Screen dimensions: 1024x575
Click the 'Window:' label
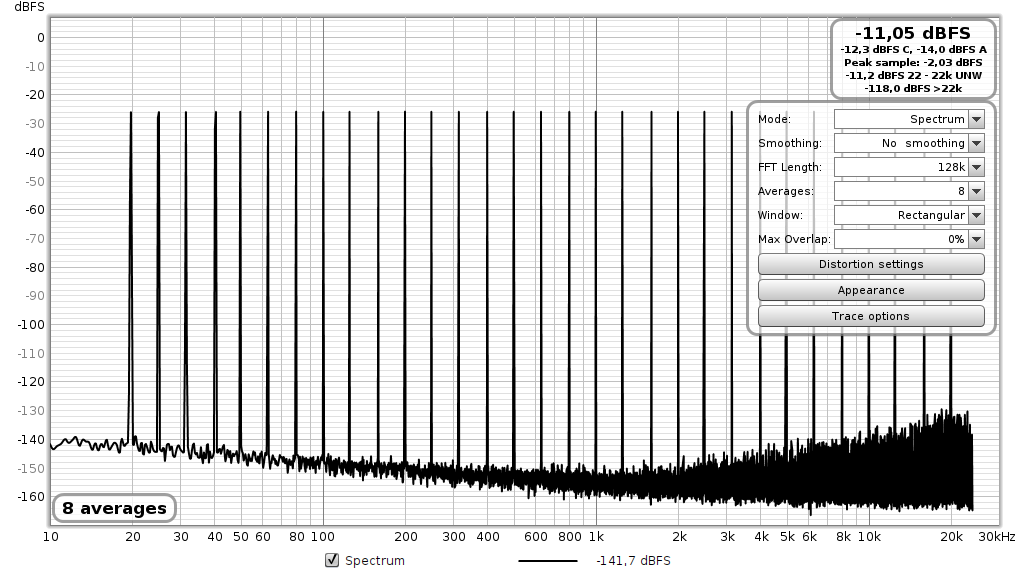point(780,215)
